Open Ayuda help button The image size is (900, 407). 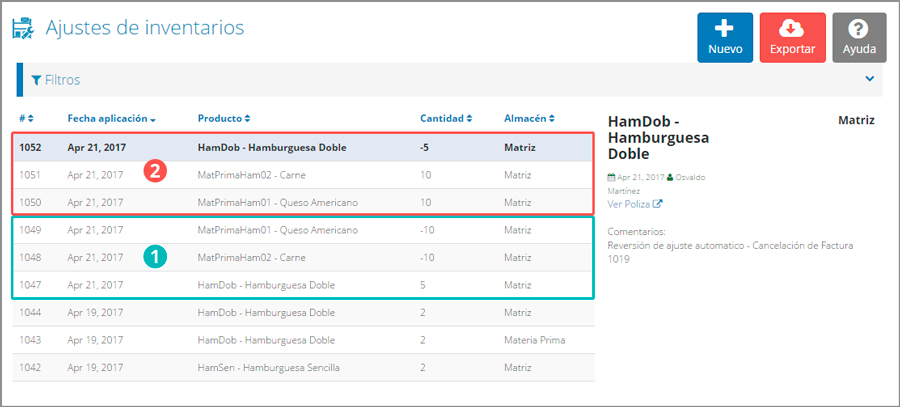[x=859, y=37]
